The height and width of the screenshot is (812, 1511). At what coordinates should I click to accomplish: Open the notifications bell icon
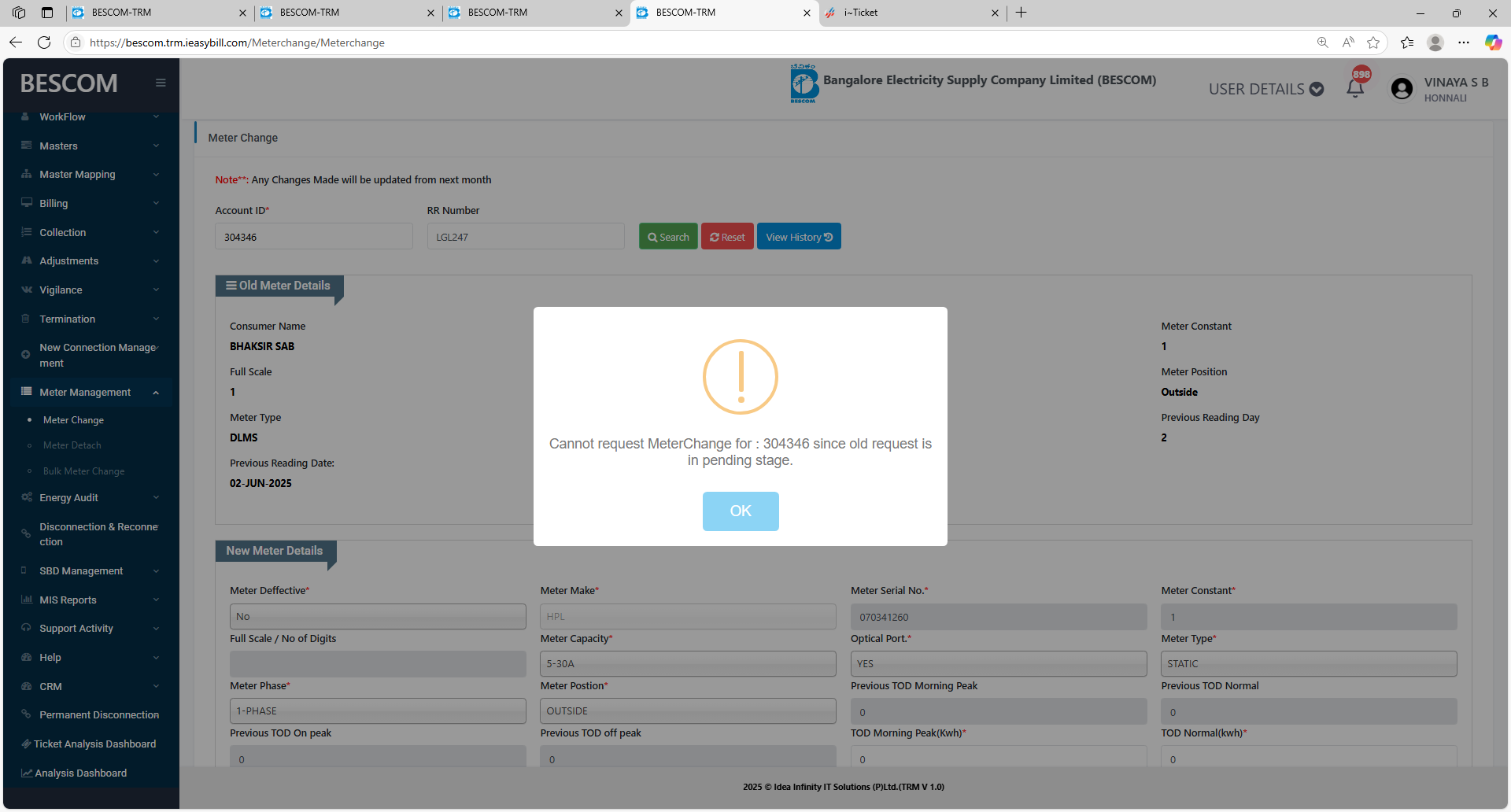pos(1355,89)
